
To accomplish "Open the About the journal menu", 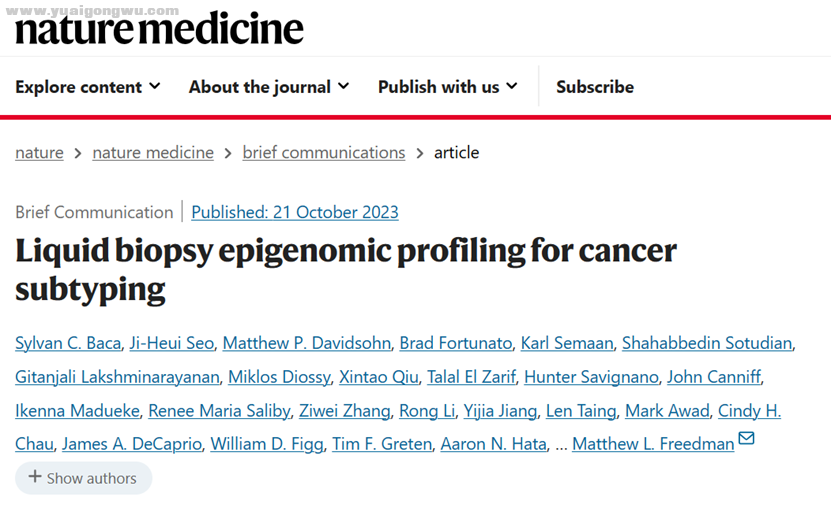I will pyautogui.click(x=269, y=87).
